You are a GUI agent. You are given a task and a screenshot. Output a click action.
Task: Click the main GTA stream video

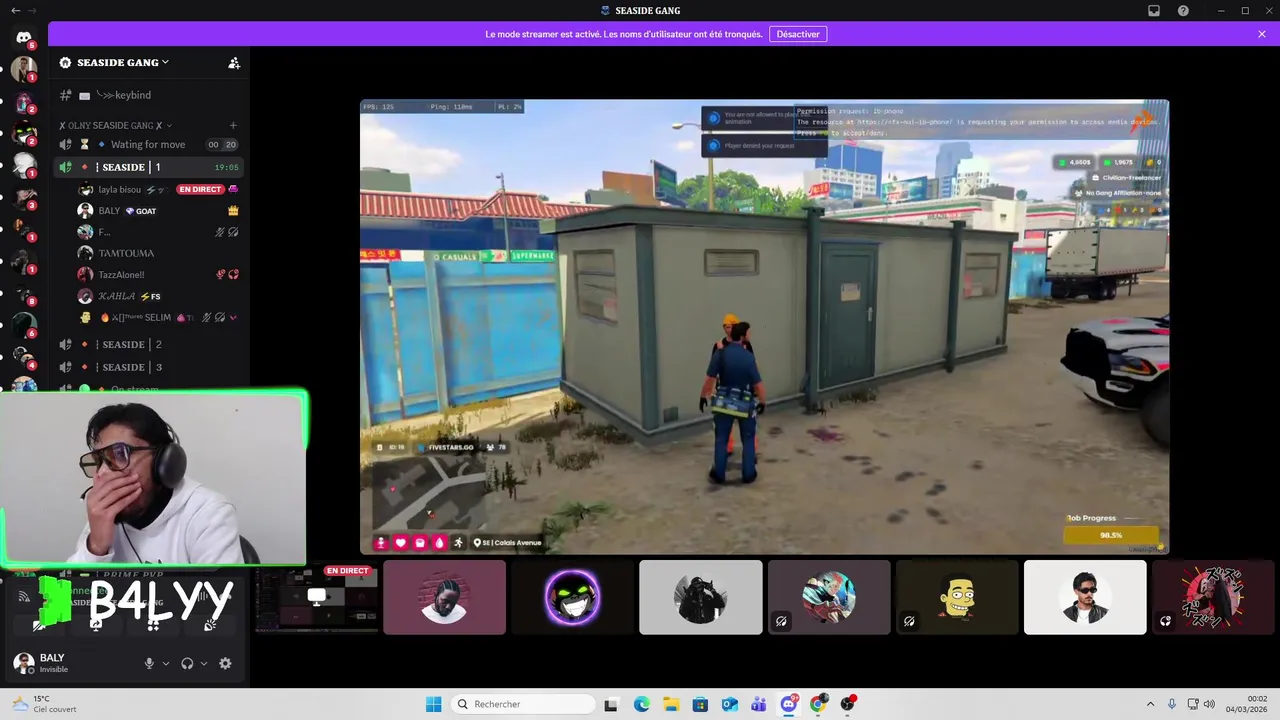pyautogui.click(x=764, y=326)
